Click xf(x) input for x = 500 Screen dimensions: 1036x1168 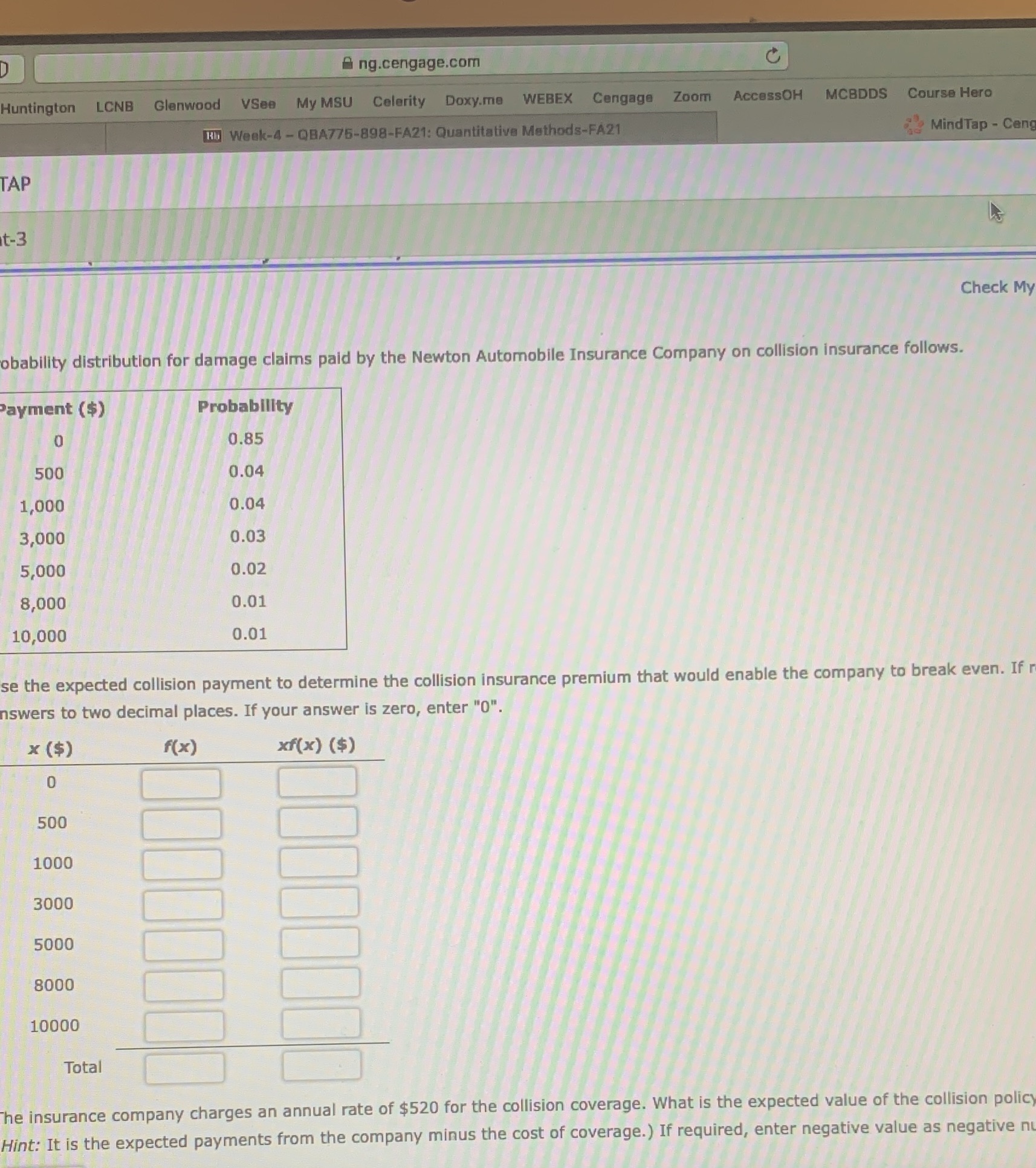tap(318, 822)
